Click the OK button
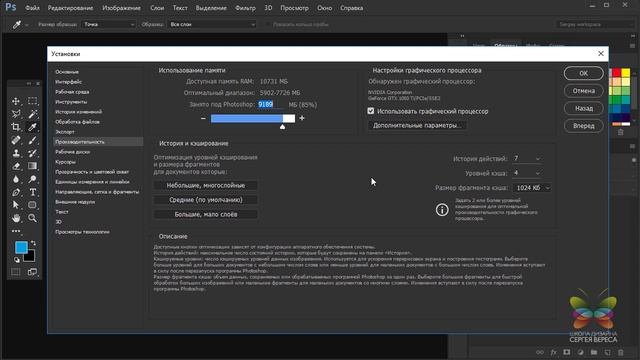Viewport: 640px width, 360px height. tap(584, 73)
